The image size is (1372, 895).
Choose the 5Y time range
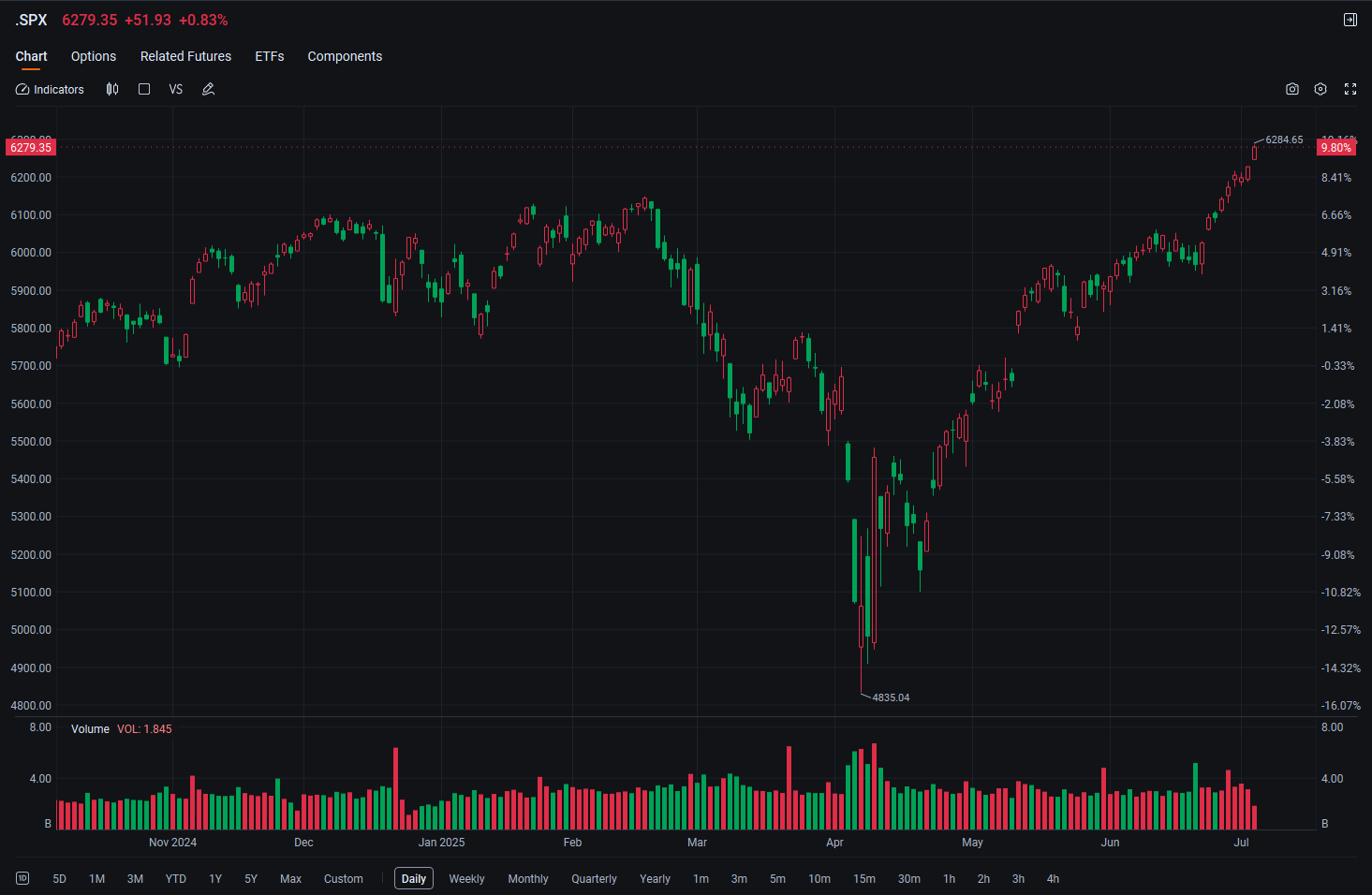coord(251,879)
